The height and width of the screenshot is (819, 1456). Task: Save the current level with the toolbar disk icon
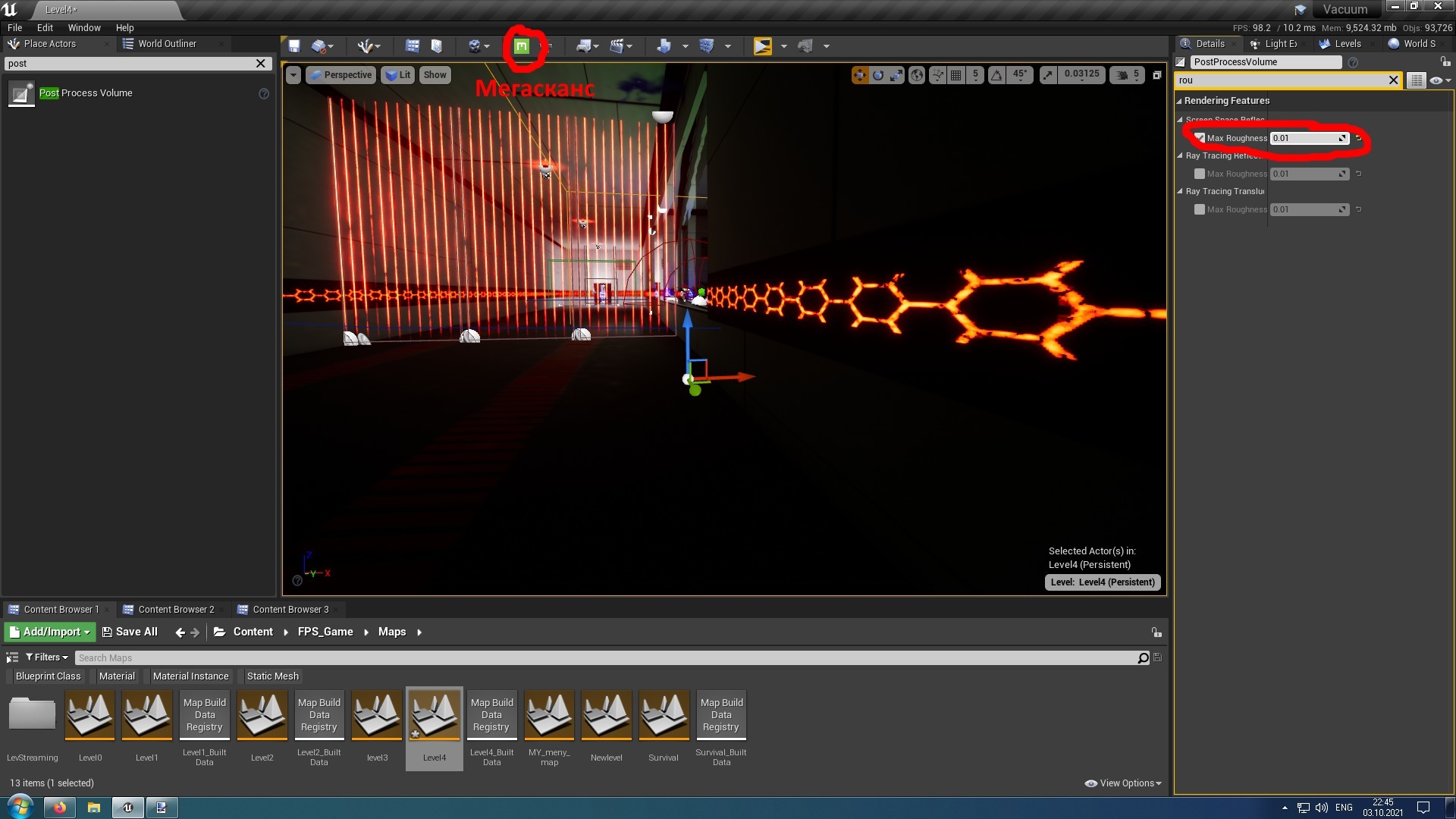(294, 46)
